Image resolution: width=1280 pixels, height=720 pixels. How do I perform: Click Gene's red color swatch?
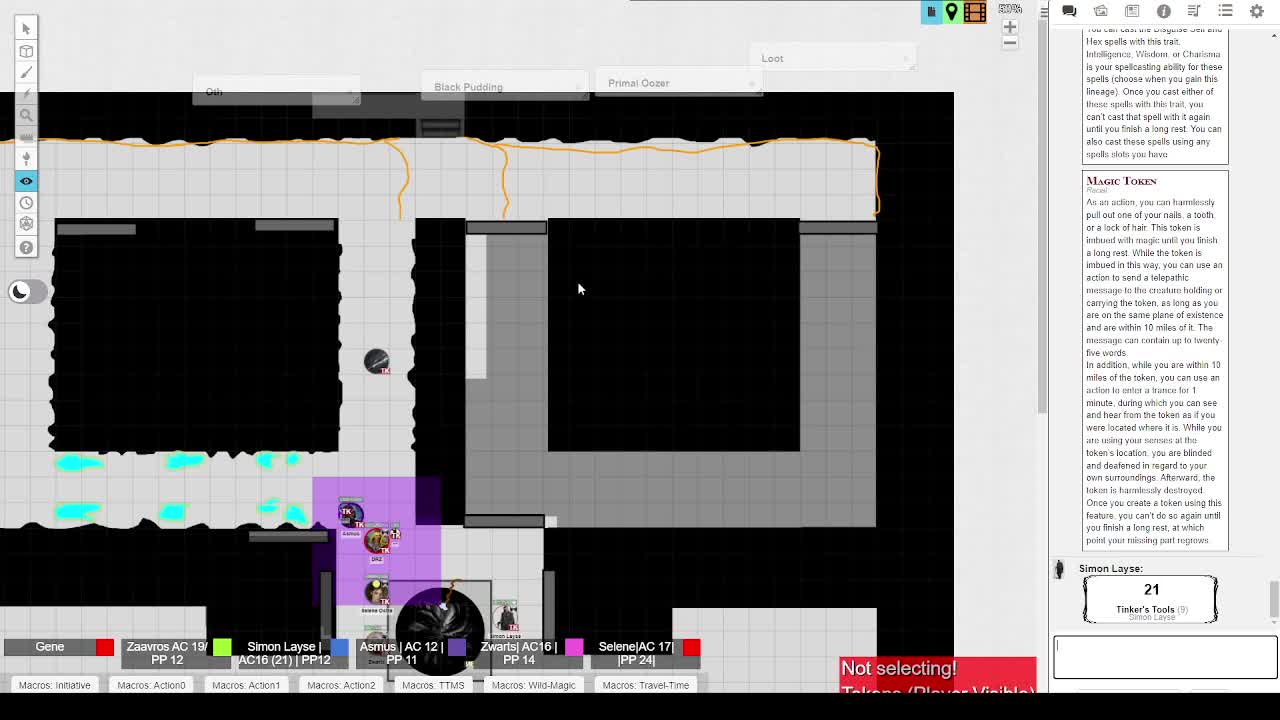point(105,647)
